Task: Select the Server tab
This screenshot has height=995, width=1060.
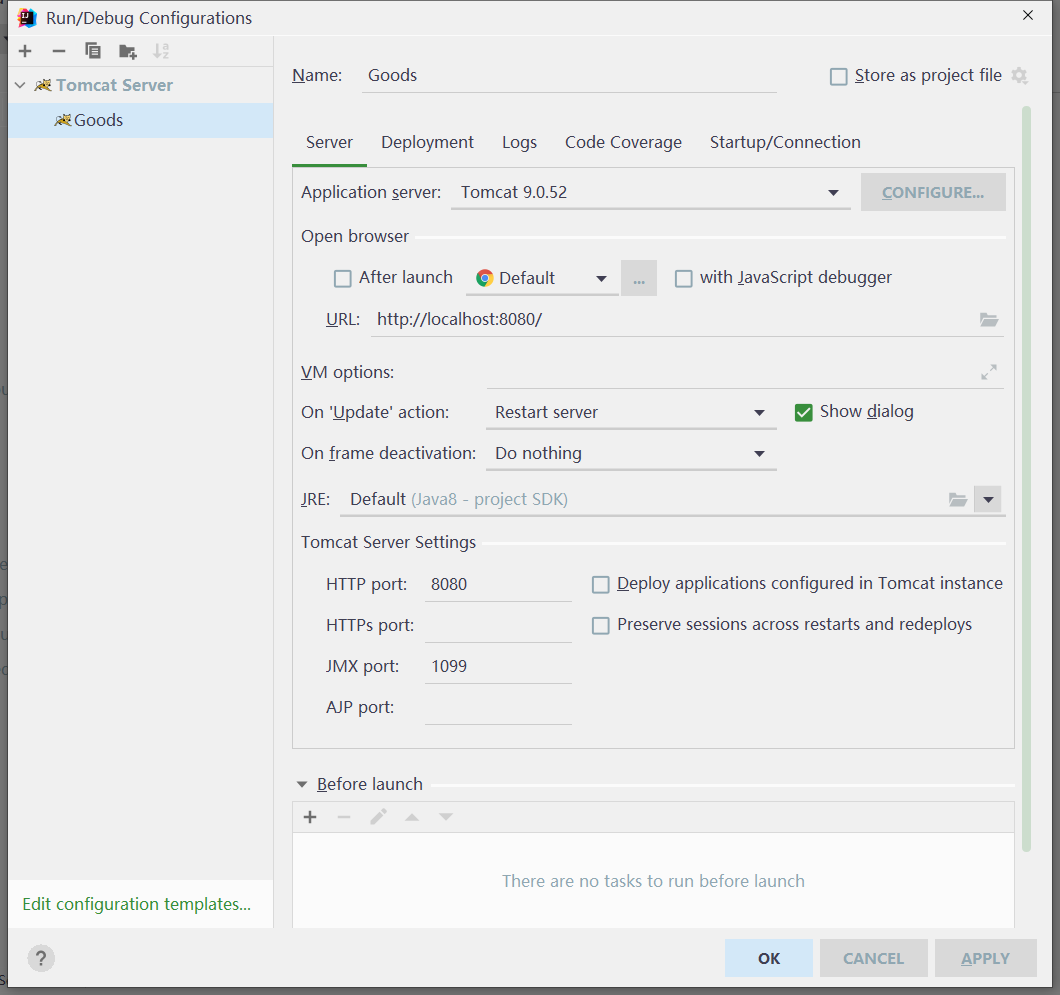Action: tap(329, 143)
